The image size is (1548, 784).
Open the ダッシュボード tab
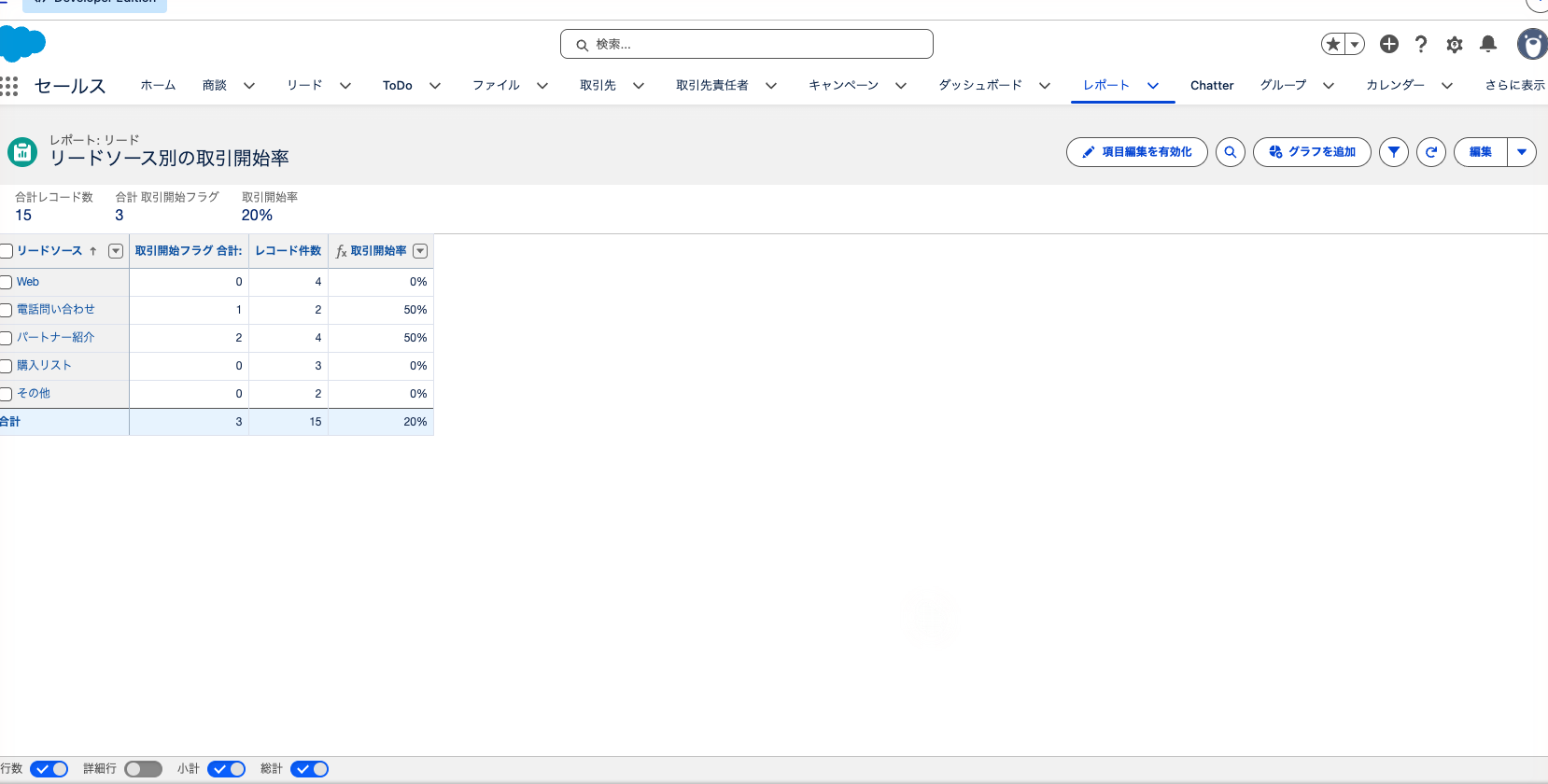pos(980,86)
